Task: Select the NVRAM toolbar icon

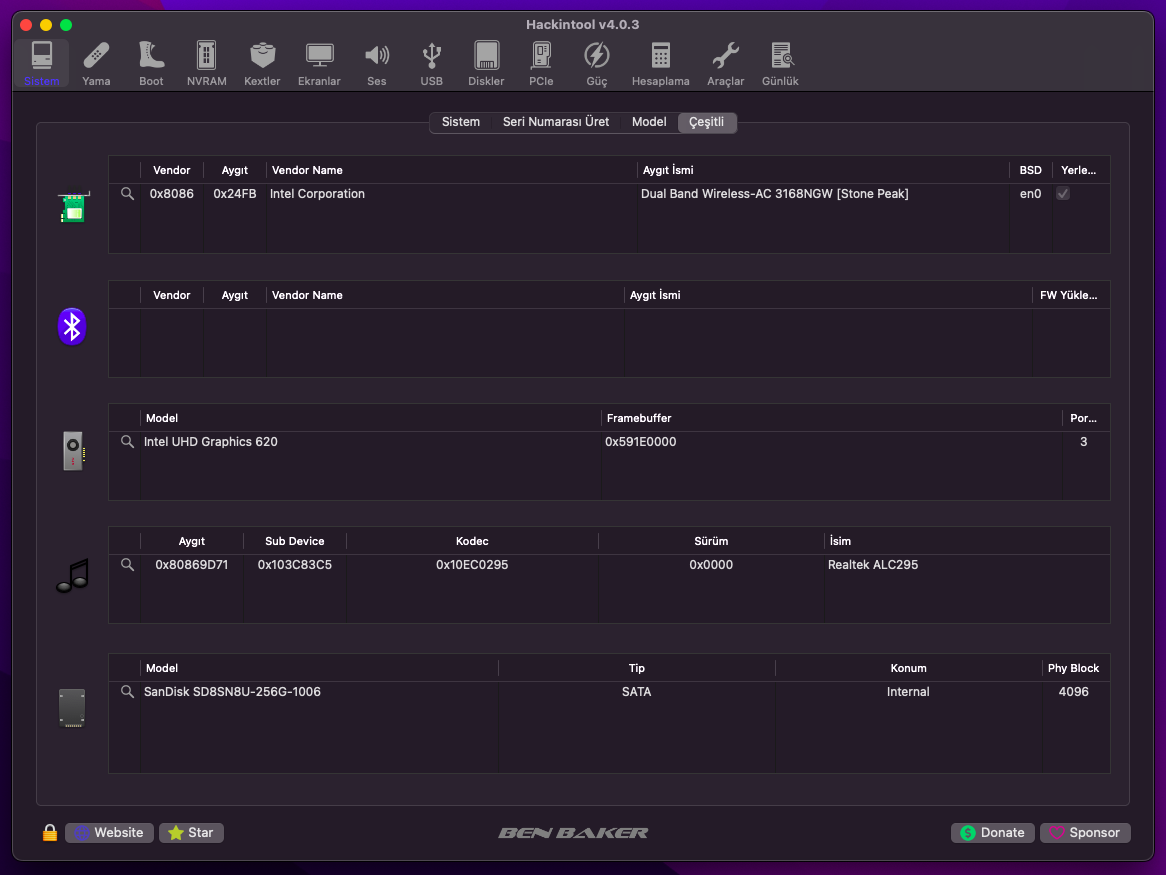Action: (x=206, y=63)
